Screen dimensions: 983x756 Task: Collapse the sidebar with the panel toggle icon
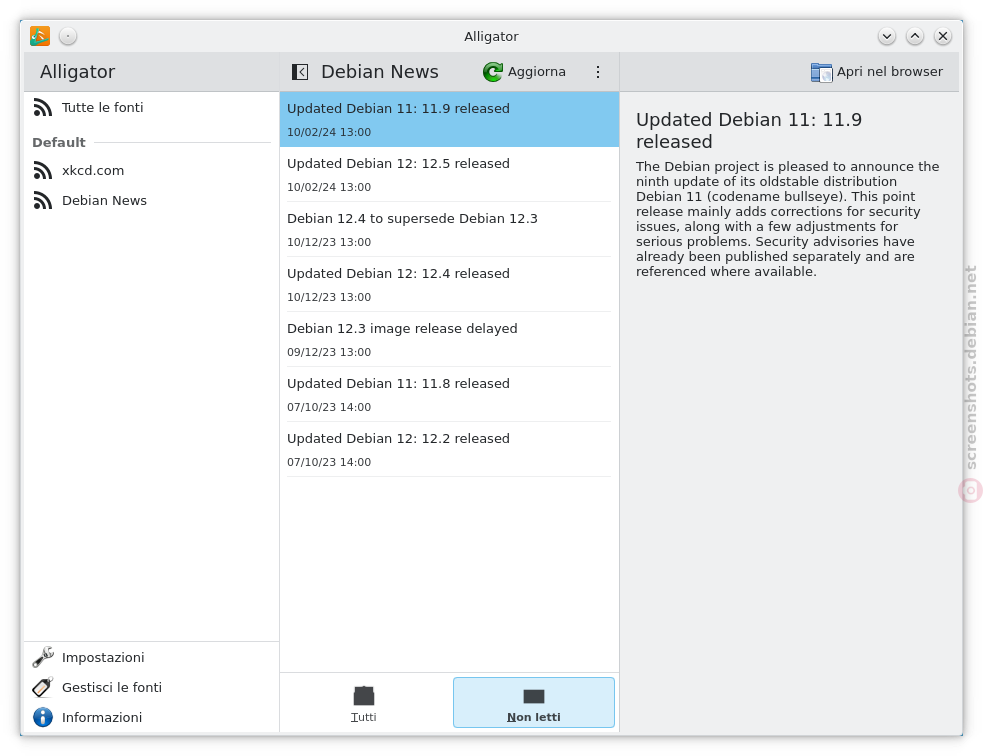300,72
